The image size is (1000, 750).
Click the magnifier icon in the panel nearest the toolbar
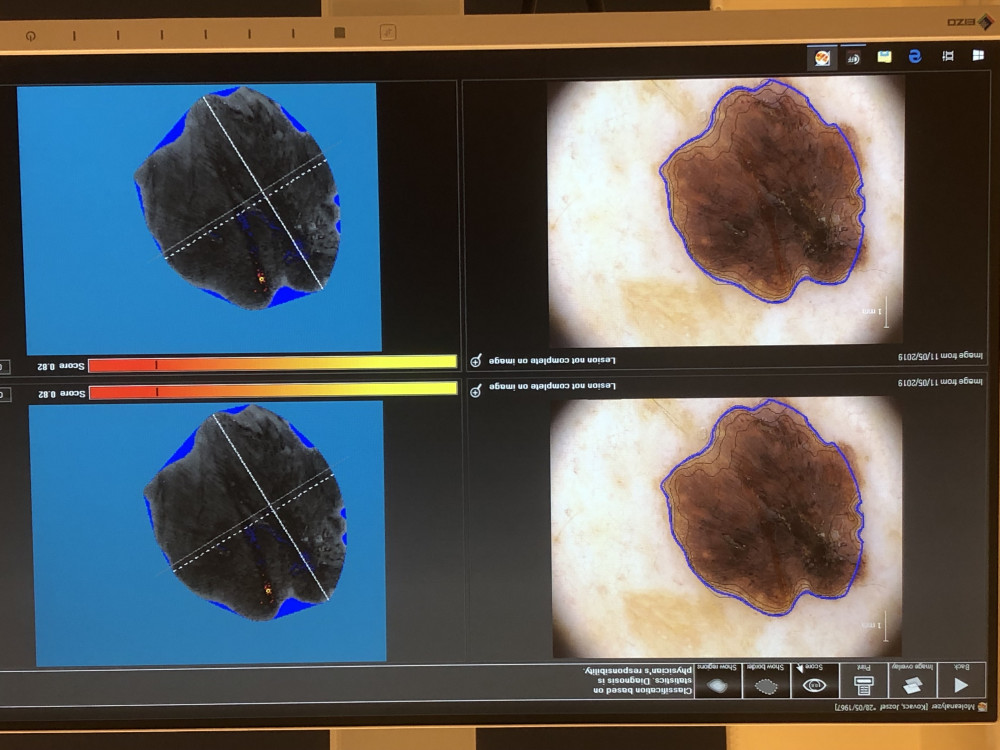tap(475, 391)
